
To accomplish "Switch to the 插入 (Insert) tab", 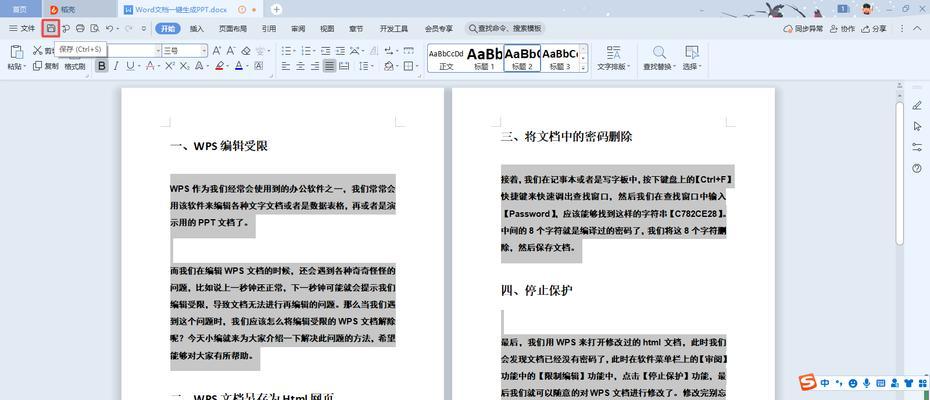I will (196, 28).
